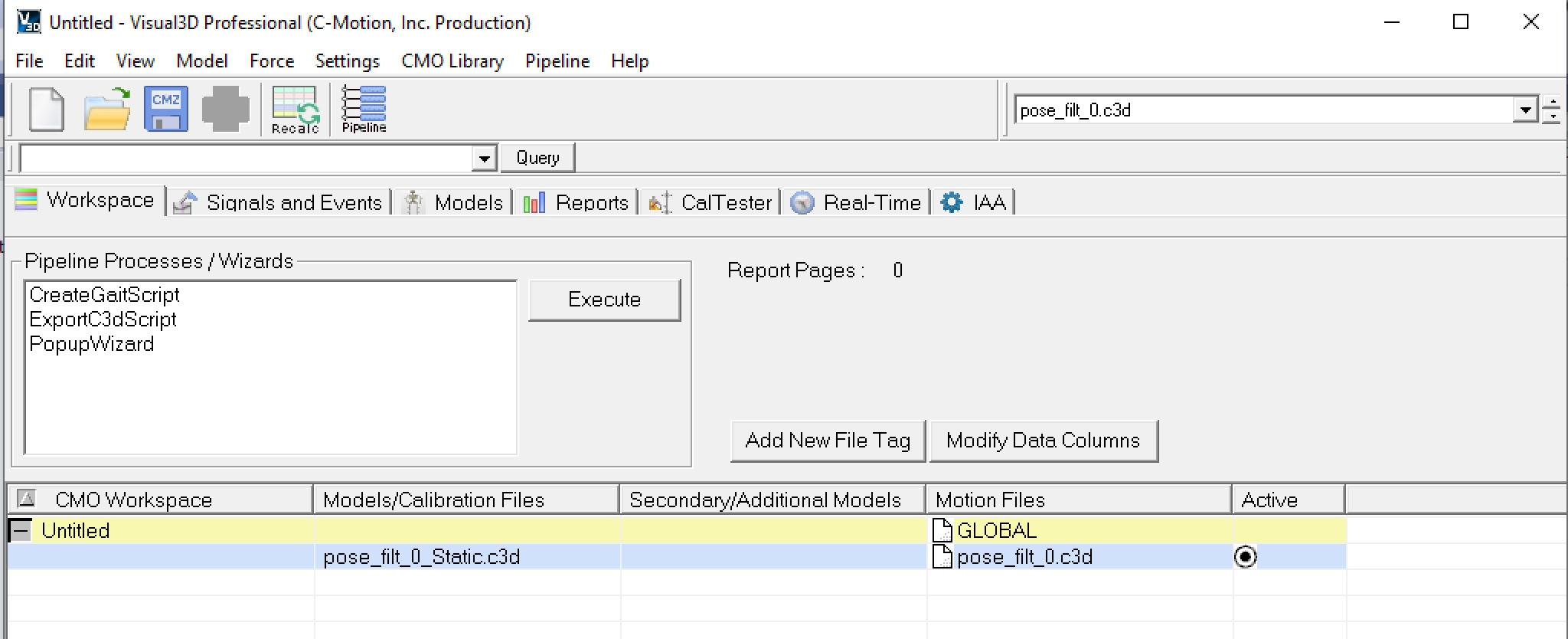
Task: Open the Edit menu
Action: (80, 61)
